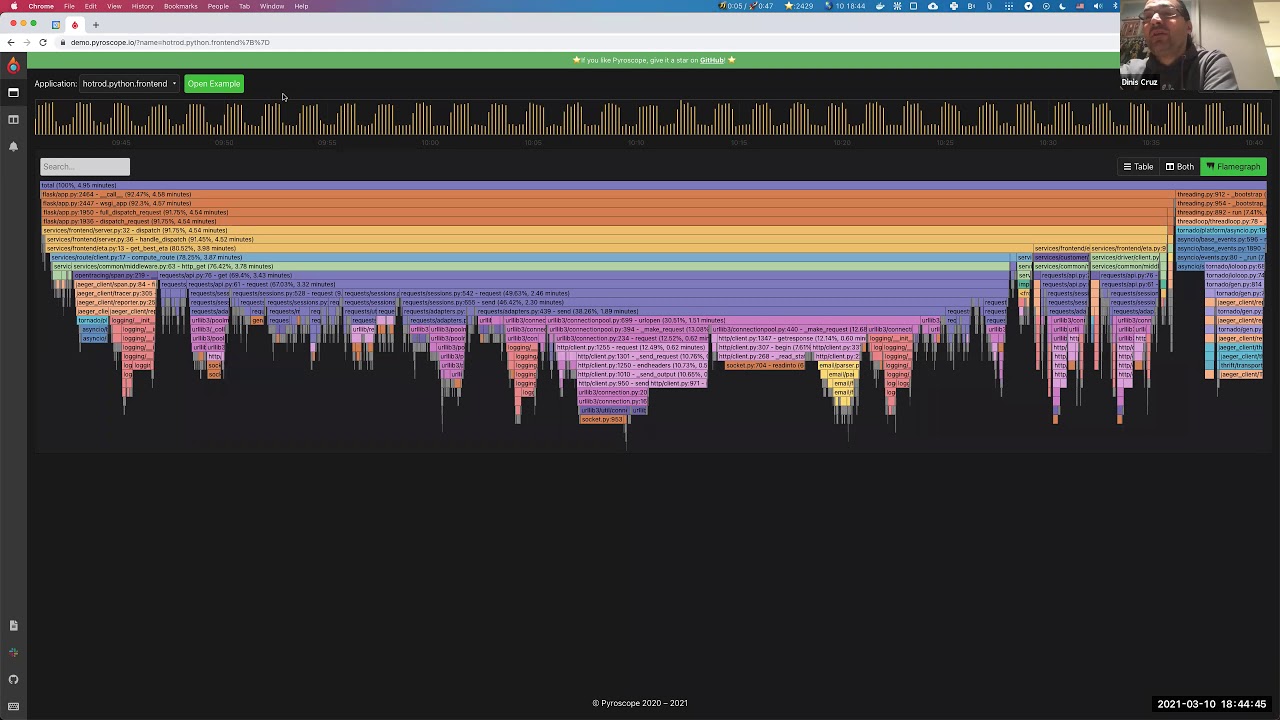Click server.py:36 handle_dispatch flame bar
The image size is (1280, 720).
pos(605,239)
